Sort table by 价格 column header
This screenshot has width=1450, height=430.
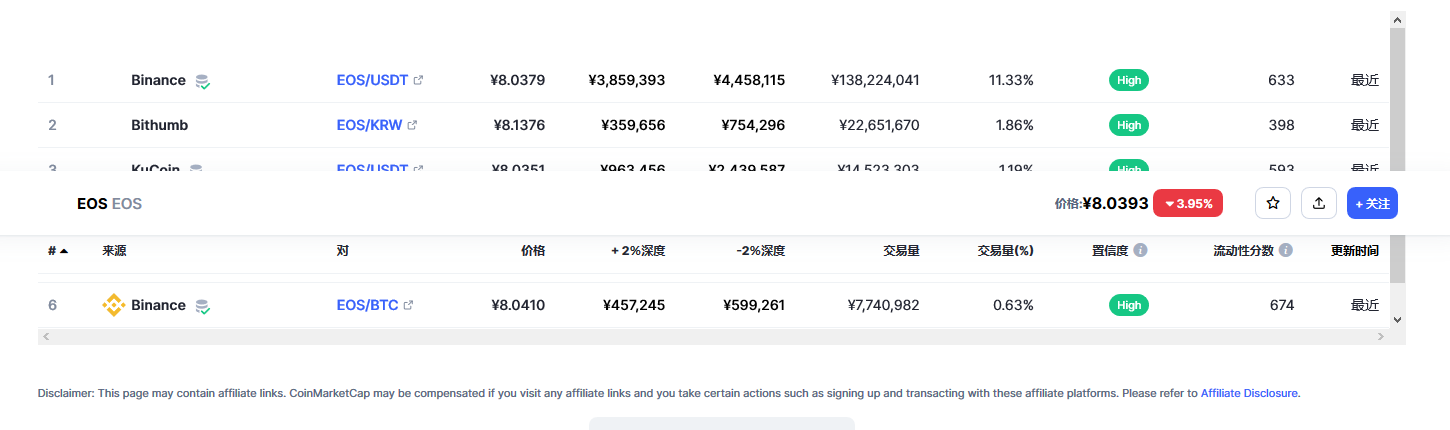click(x=533, y=251)
